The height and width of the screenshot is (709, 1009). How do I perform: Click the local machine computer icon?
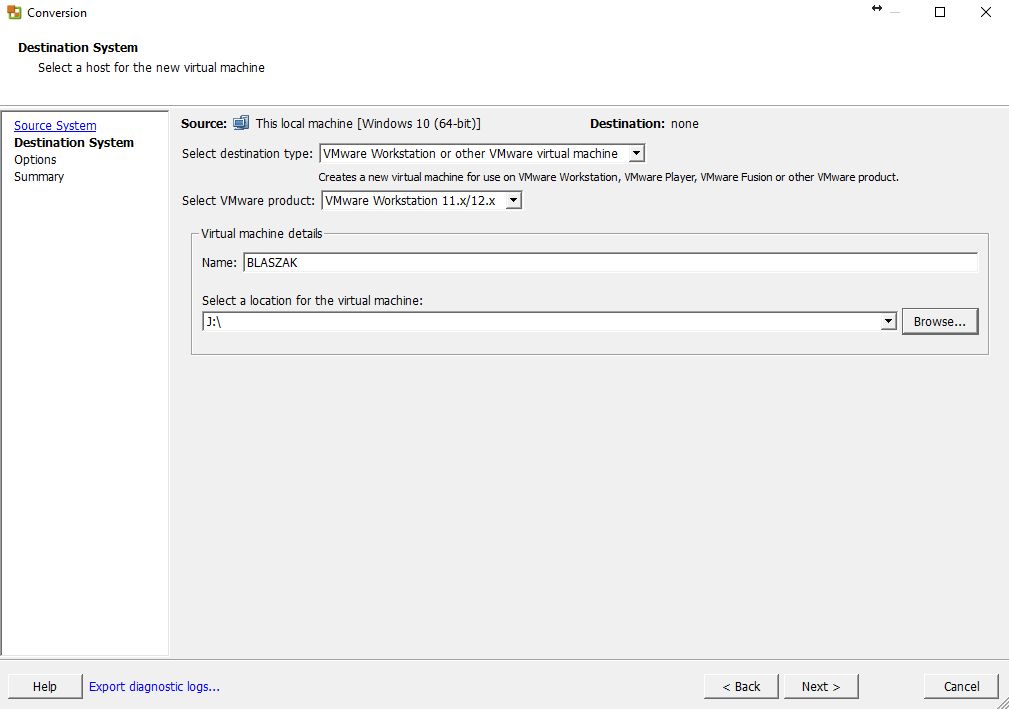(241, 123)
